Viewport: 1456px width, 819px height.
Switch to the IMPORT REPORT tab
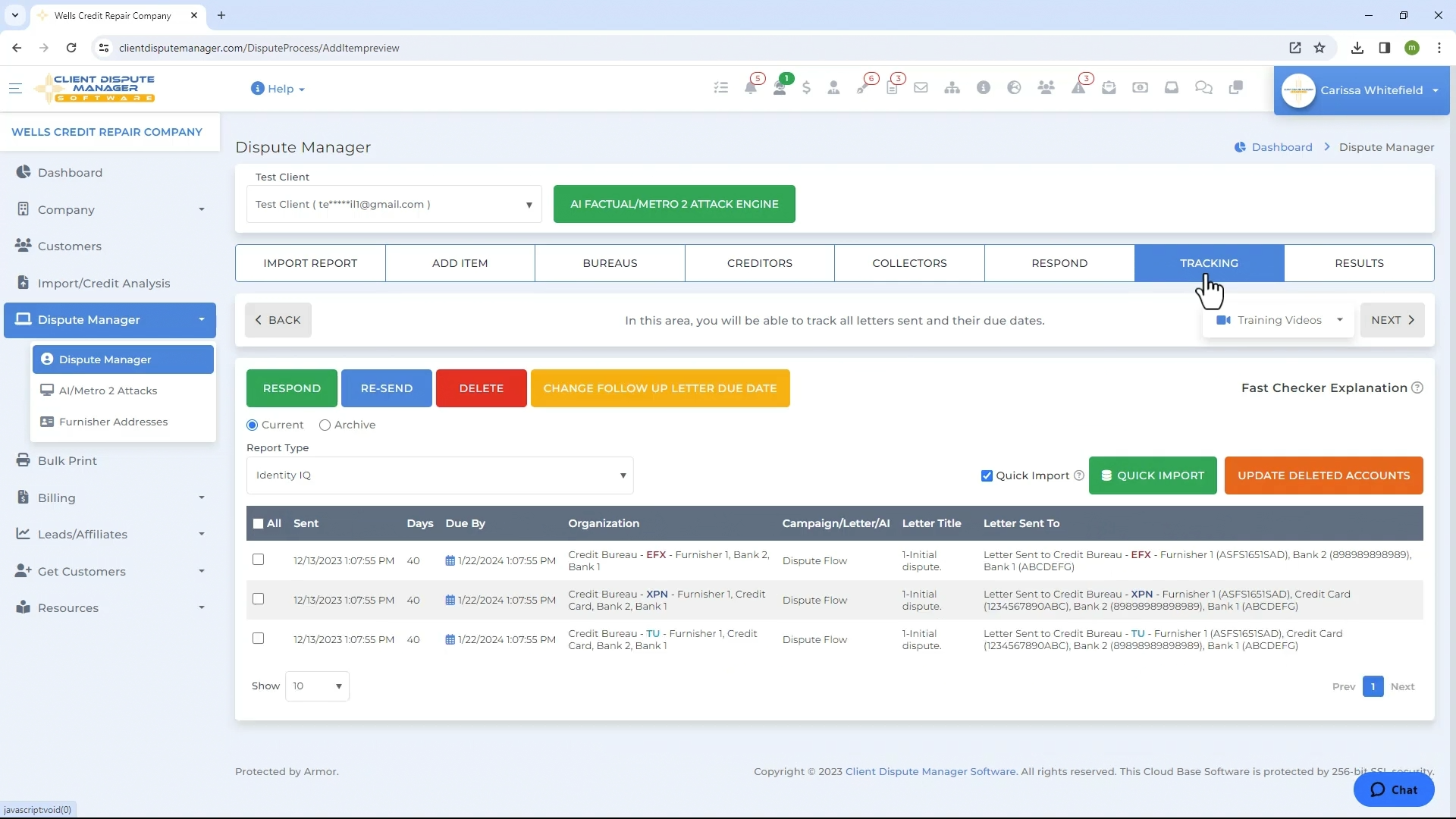coord(310,263)
